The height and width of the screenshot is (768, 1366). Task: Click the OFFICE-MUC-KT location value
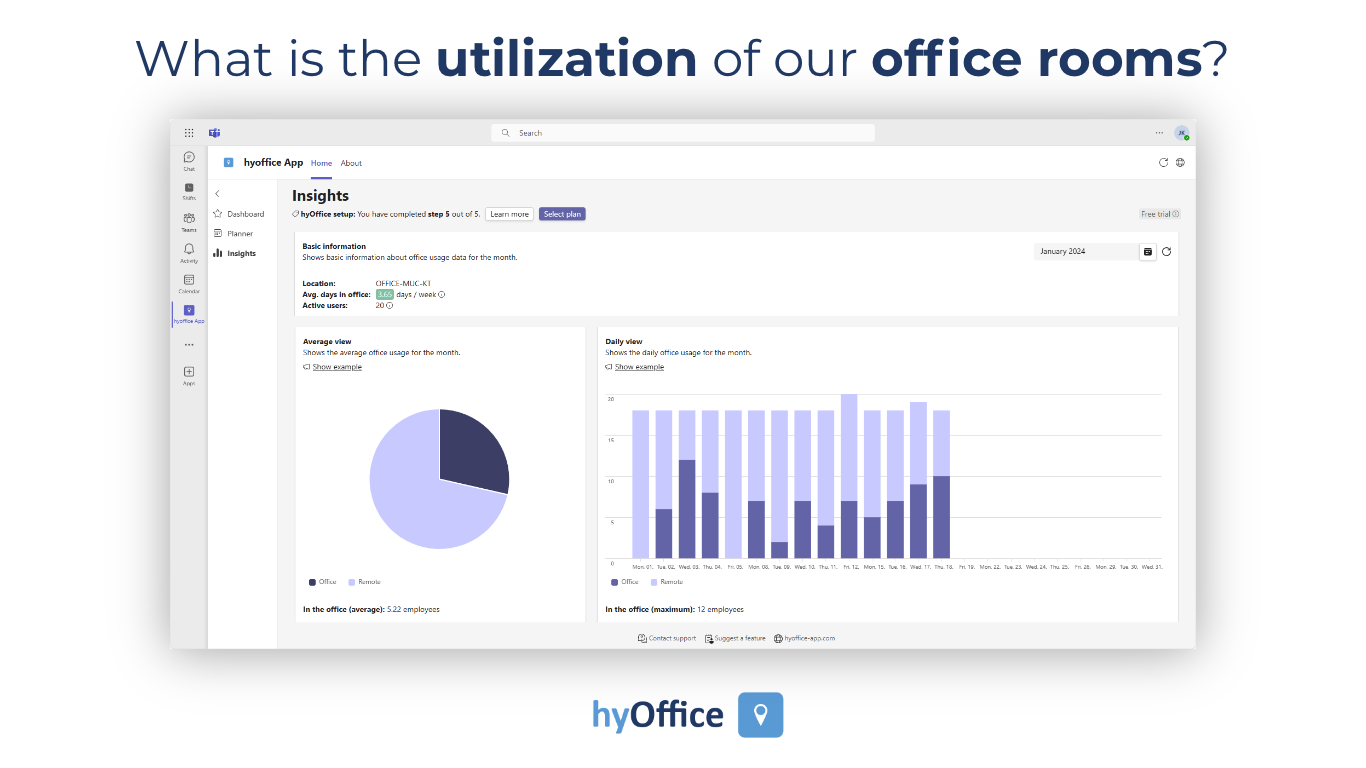(403, 284)
